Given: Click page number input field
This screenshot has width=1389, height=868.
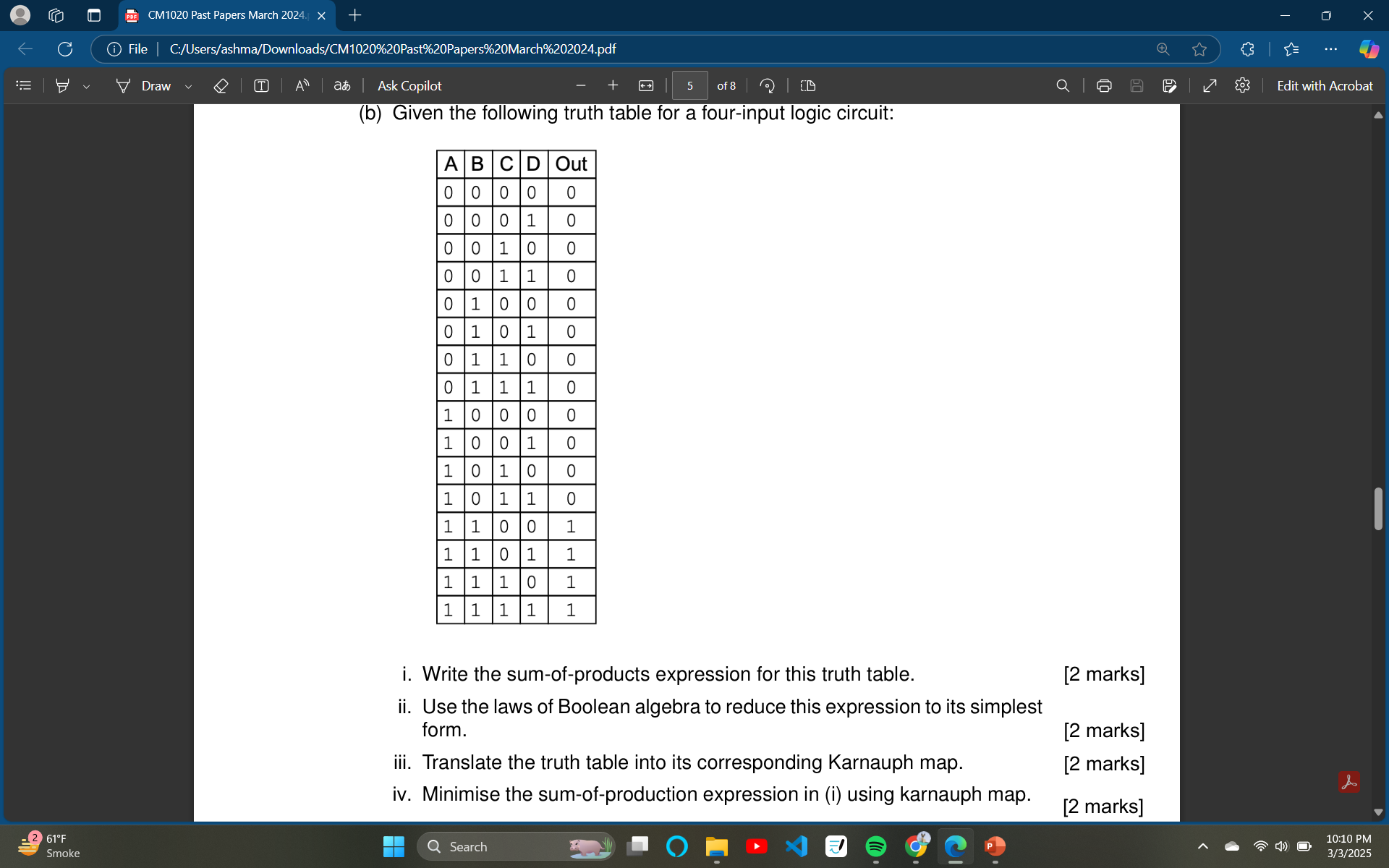Looking at the screenshot, I should tap(689, 85).
